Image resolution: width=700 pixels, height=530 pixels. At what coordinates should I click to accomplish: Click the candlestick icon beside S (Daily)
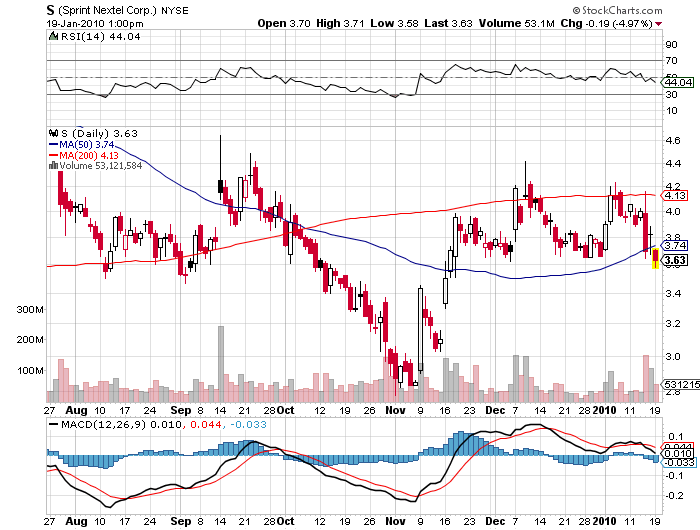pyautogui.click(x=53, y=134)
